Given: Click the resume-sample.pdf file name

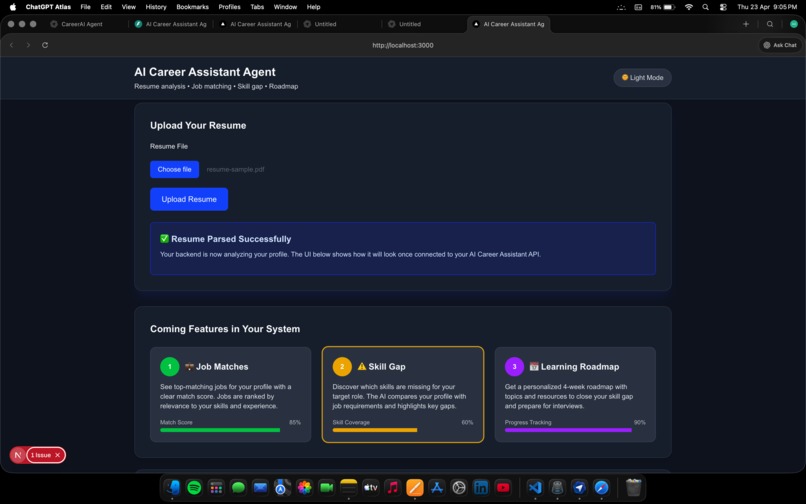Looking at the screenshot, I should click(235, 169).
